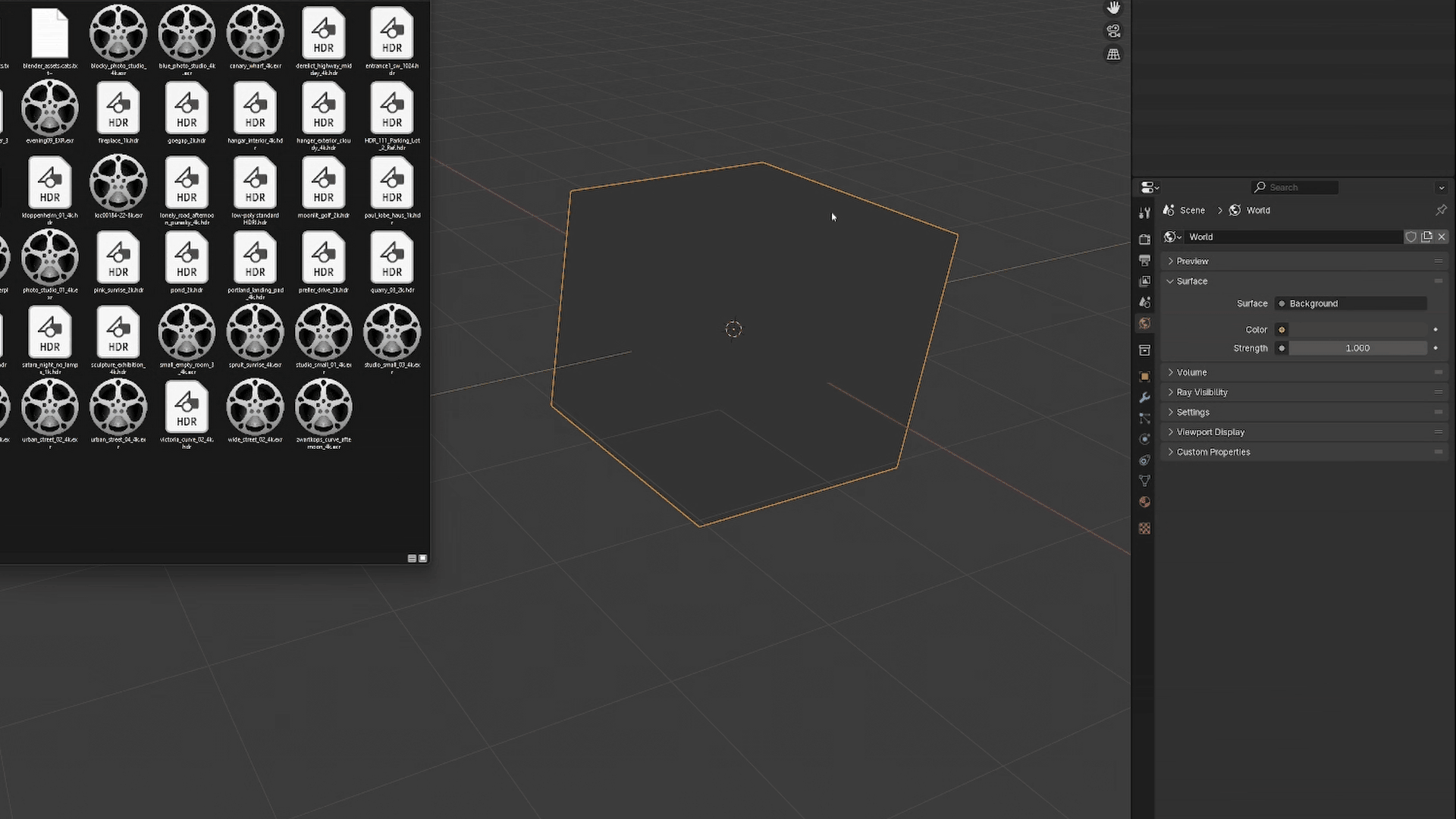The image size is (1456, 819).
Task: Toggle the properties editor pin
Action: pyautogui.click(x=1441, y=210)
